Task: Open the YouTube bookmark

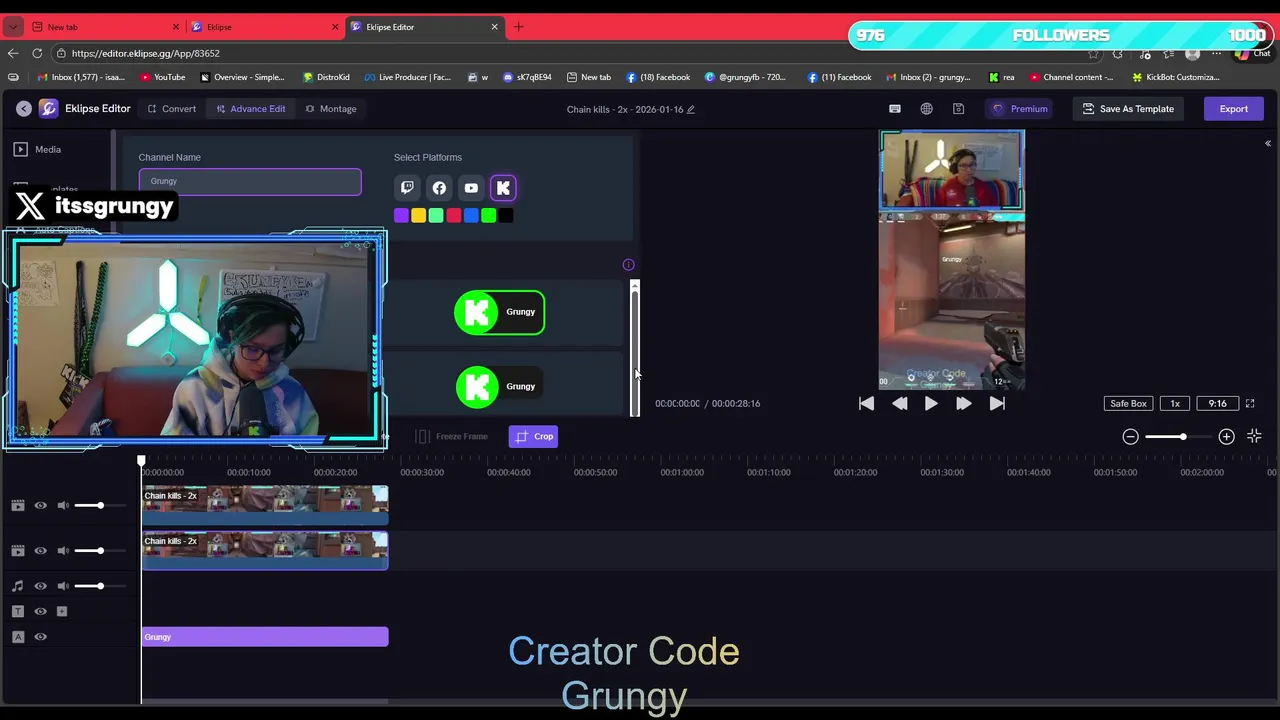Action: 163,77
